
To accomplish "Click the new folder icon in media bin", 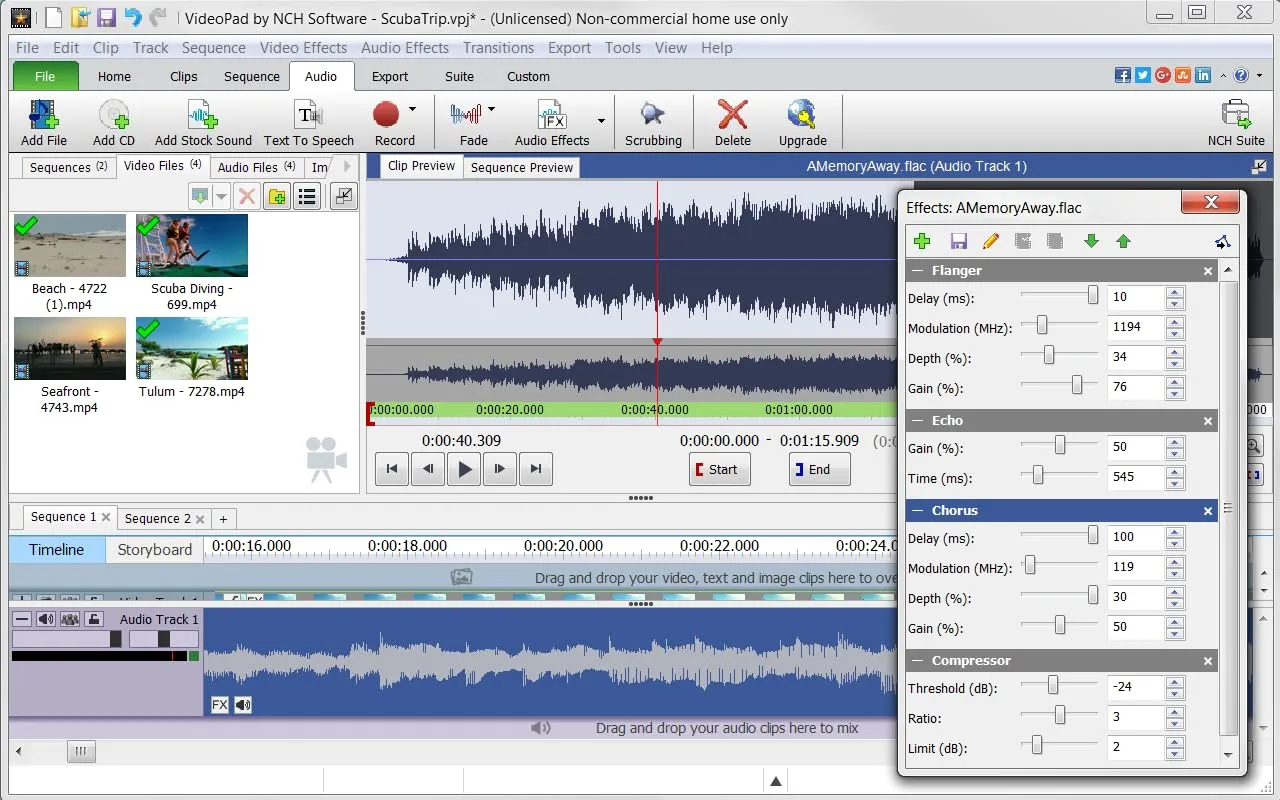I will click(x=276, y=196).
